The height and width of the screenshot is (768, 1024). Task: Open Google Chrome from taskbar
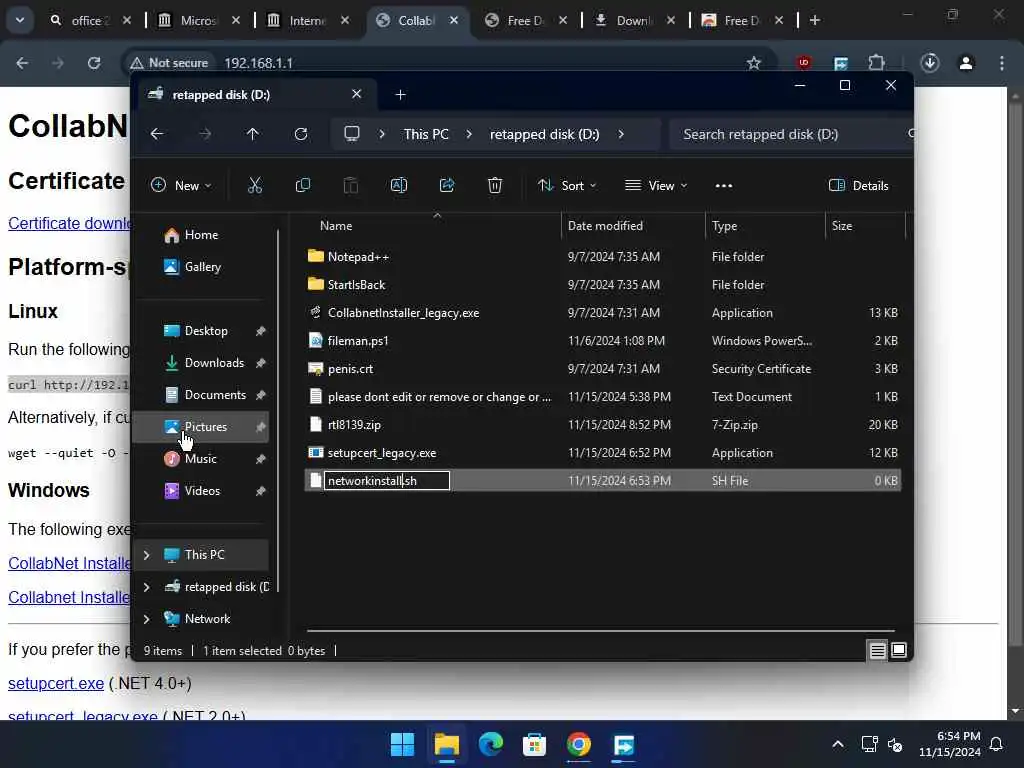tap(579, 744)
